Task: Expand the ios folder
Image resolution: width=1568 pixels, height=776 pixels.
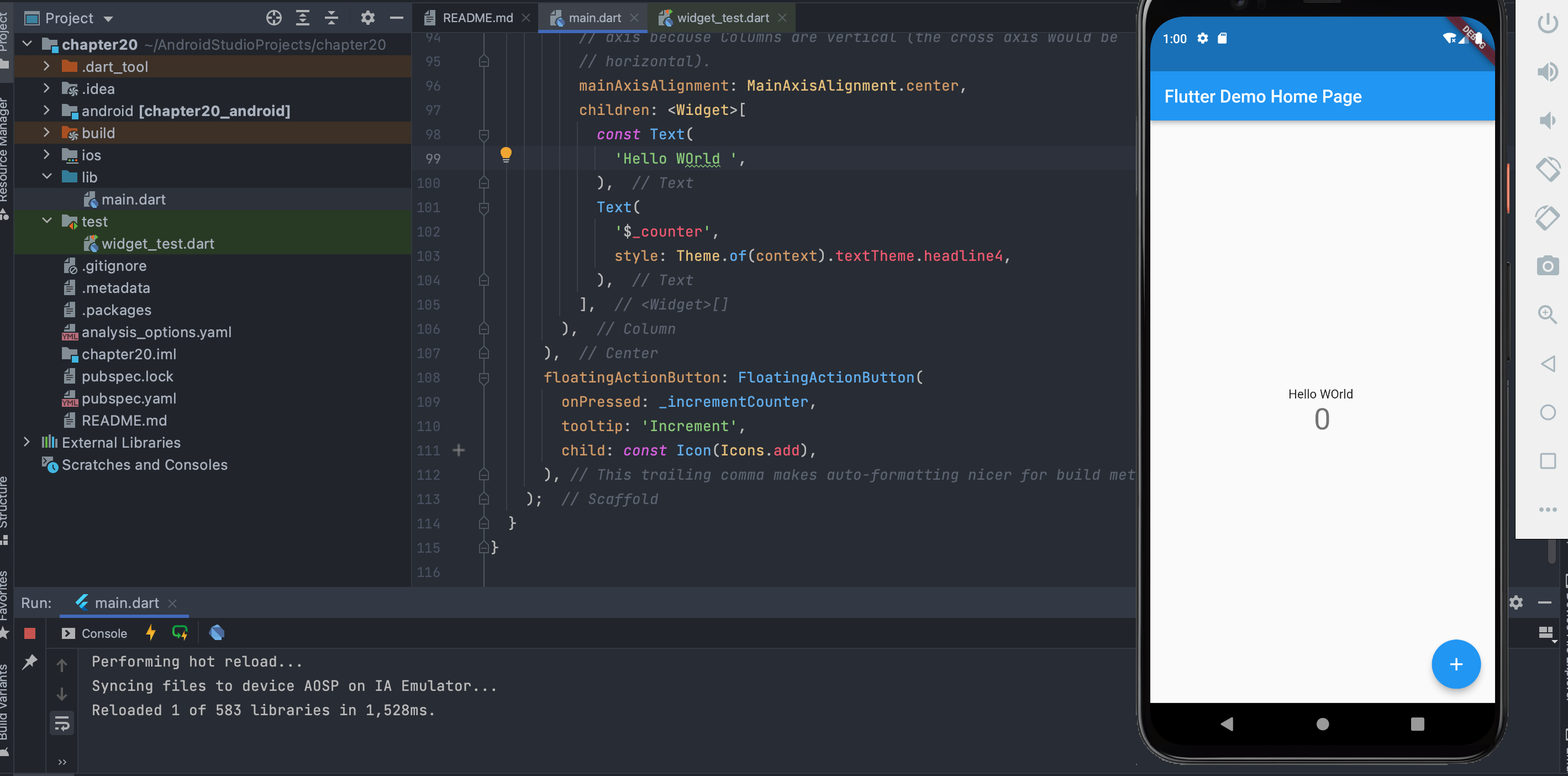Action: [x=46, y=155]
